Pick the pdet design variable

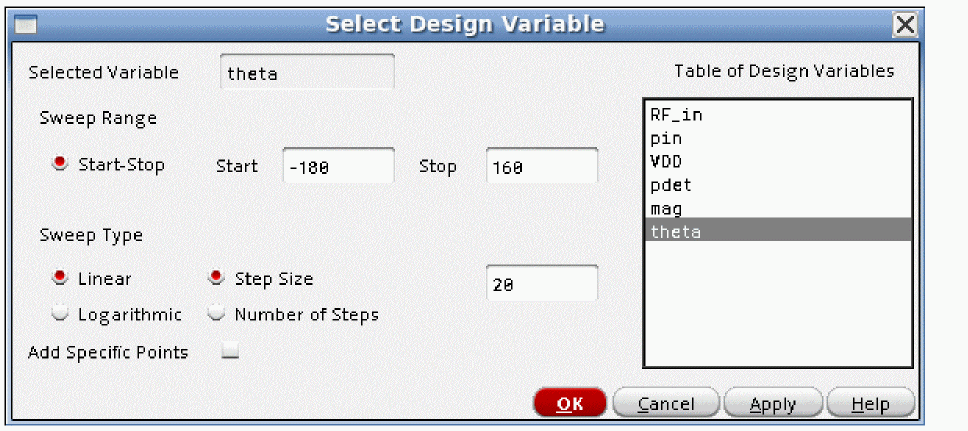(x=670, y=185)
